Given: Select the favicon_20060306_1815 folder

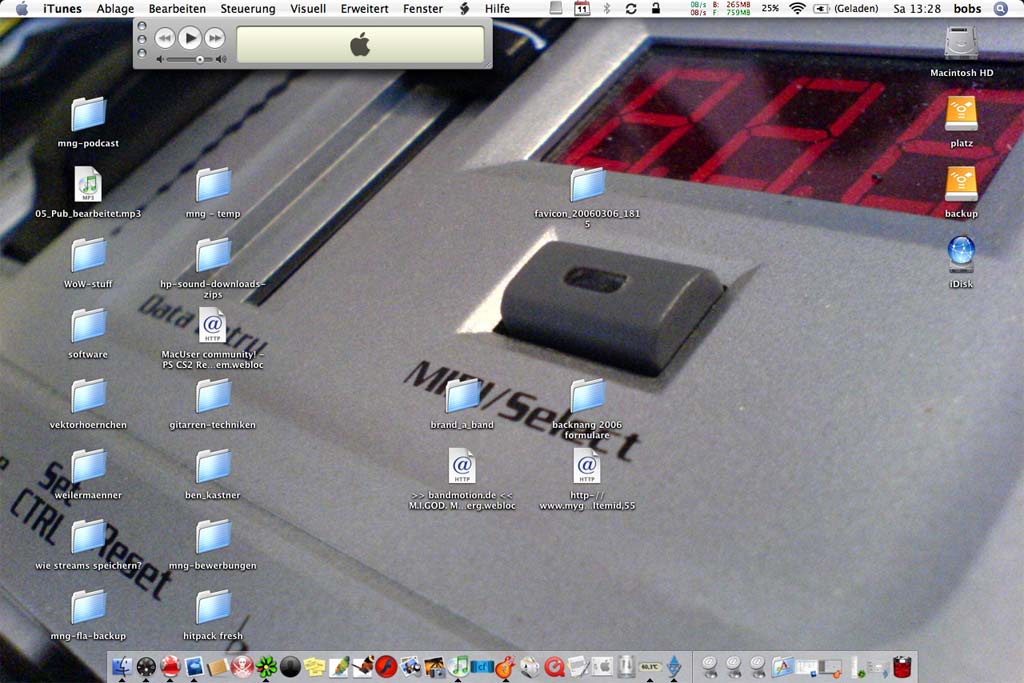Looking at the screenshot, I should click(x=587, y=184).
